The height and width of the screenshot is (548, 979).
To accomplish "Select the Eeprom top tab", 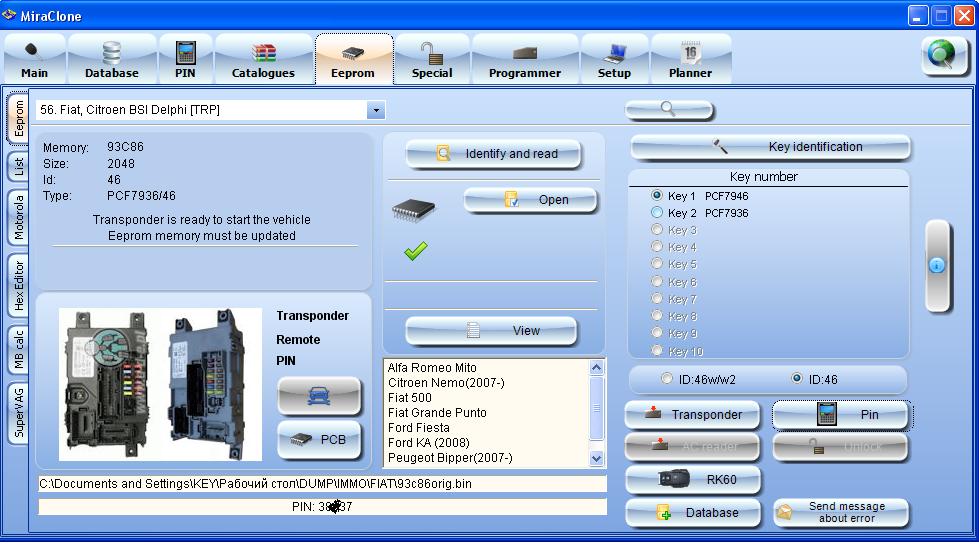I will point(353,59).
